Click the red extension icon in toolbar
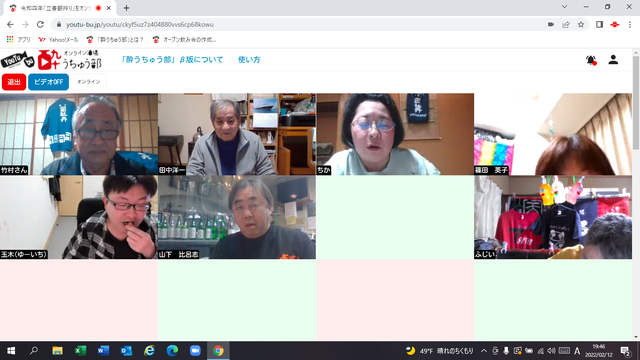 (615, 24)
